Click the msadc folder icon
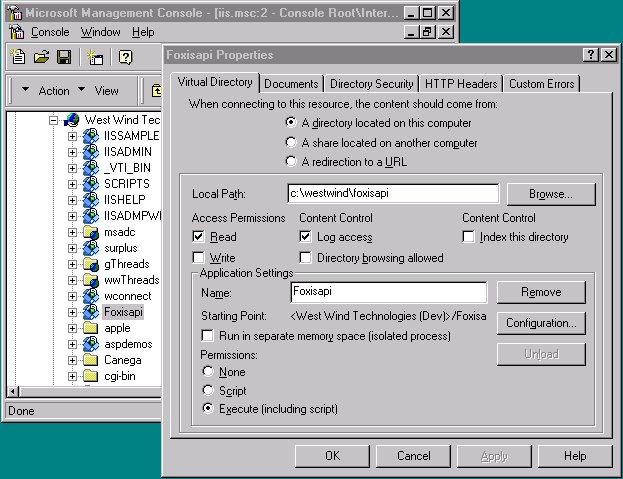The image size is (623, 479). tap(91, 232)
